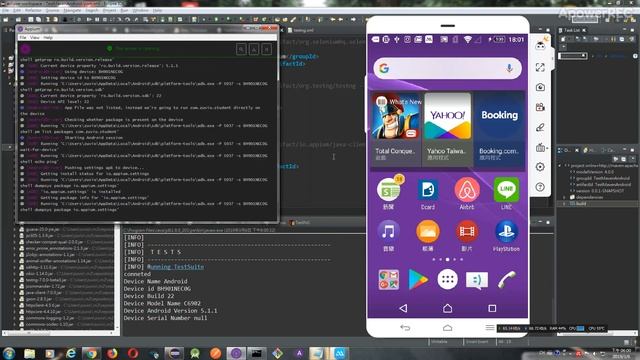This screenshot has width=640, height=360.
Task: Open the messaging app in phone dock
Action: [x=477, y=280]
